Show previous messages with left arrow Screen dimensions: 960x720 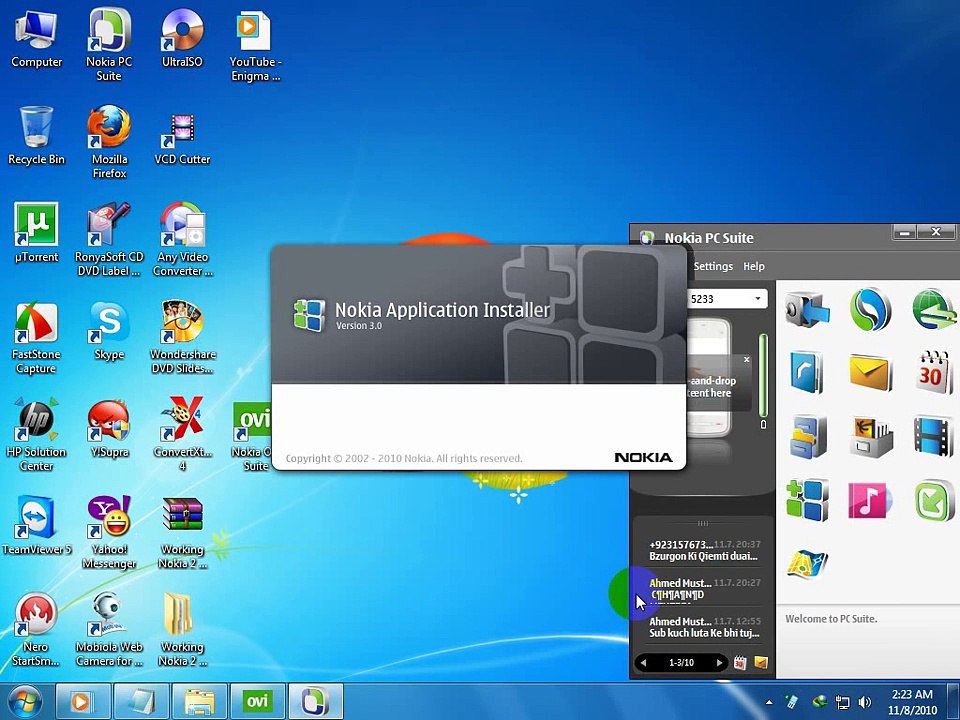643,662
